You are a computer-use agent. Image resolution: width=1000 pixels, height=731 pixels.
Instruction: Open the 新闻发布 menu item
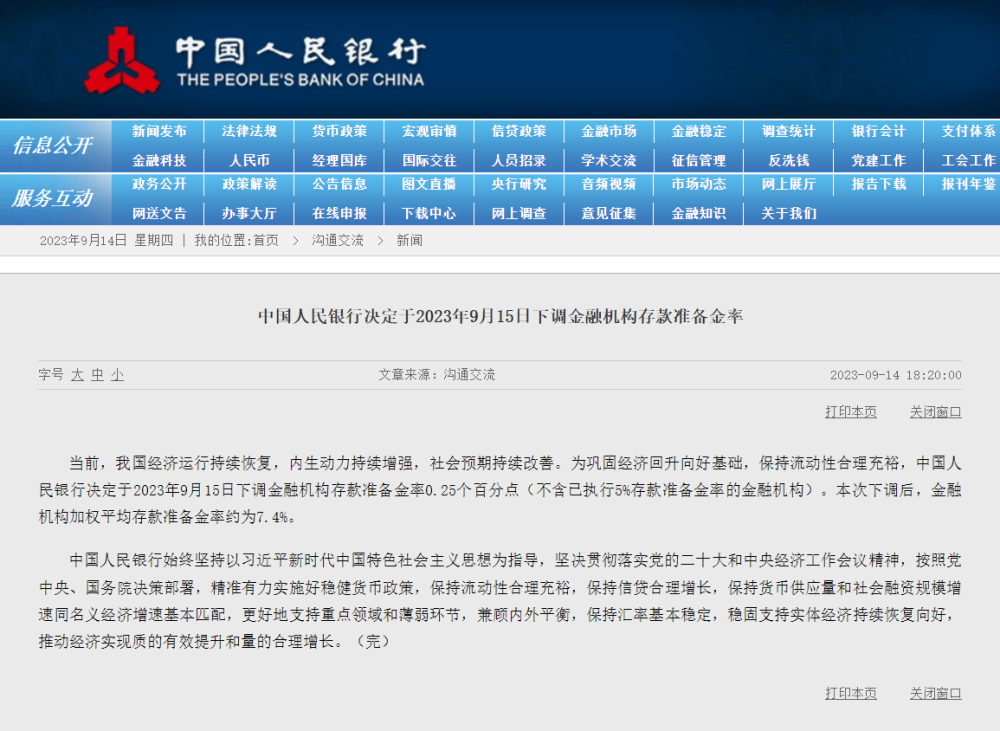pyautogui.click(x=159, y=131)
